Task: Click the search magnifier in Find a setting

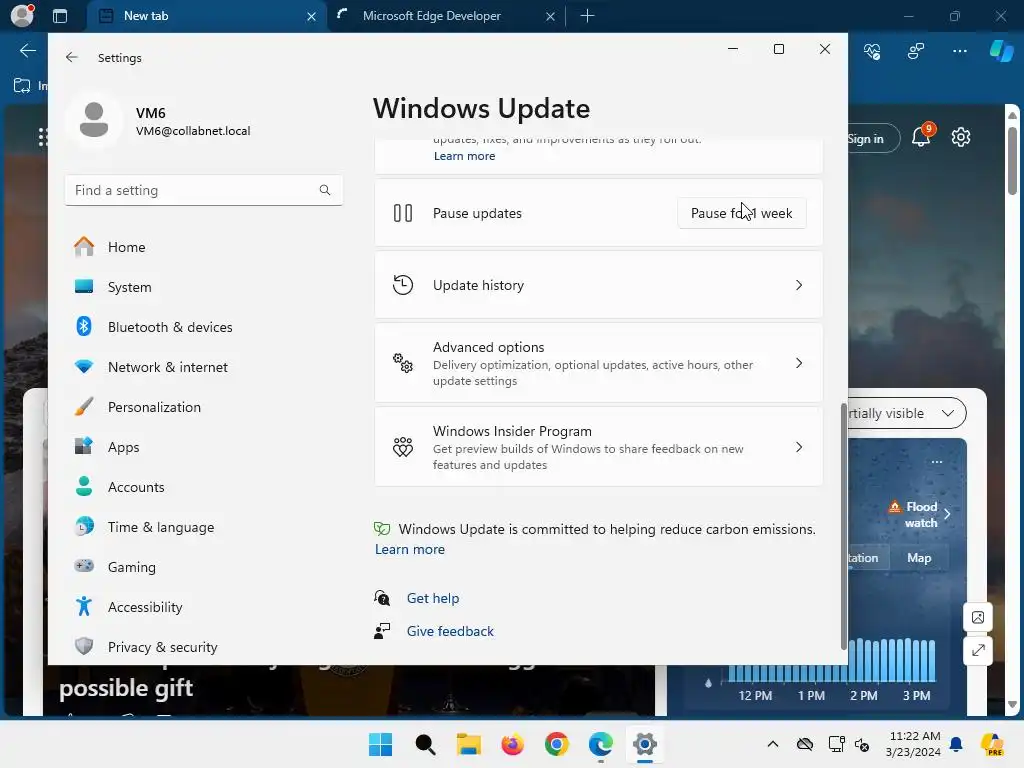Action: tap(325, 190)
